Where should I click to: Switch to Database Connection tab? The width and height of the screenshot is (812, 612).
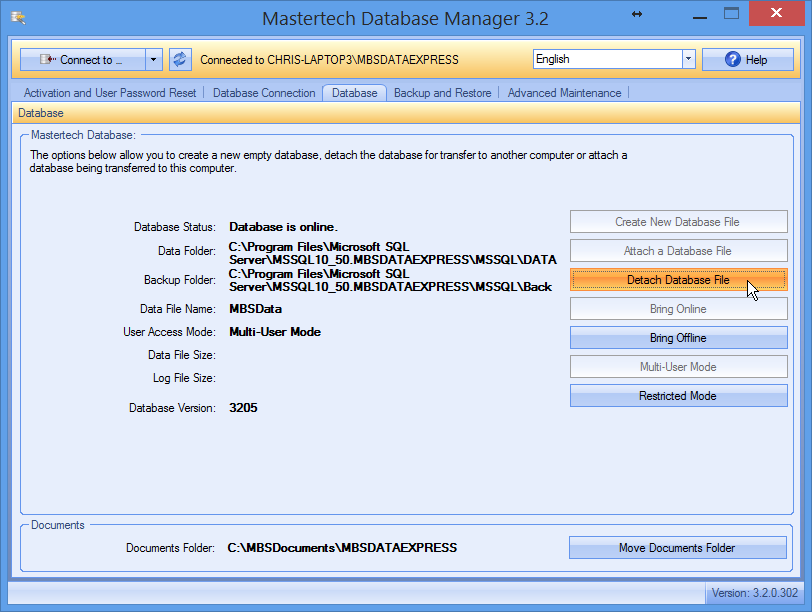pos(264,93)
